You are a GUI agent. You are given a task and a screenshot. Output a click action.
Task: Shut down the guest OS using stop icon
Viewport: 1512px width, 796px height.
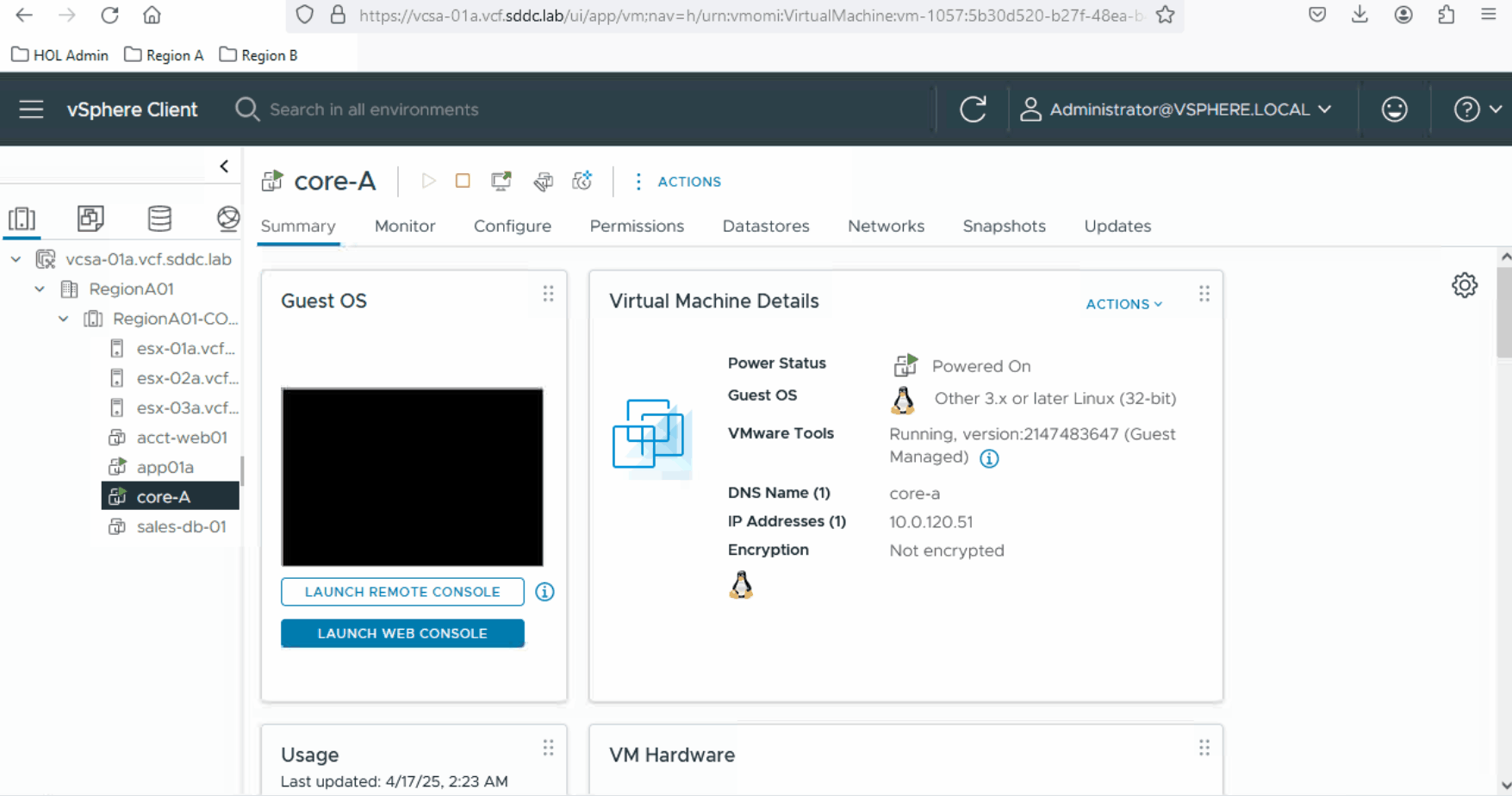click(x=463, y=181)
